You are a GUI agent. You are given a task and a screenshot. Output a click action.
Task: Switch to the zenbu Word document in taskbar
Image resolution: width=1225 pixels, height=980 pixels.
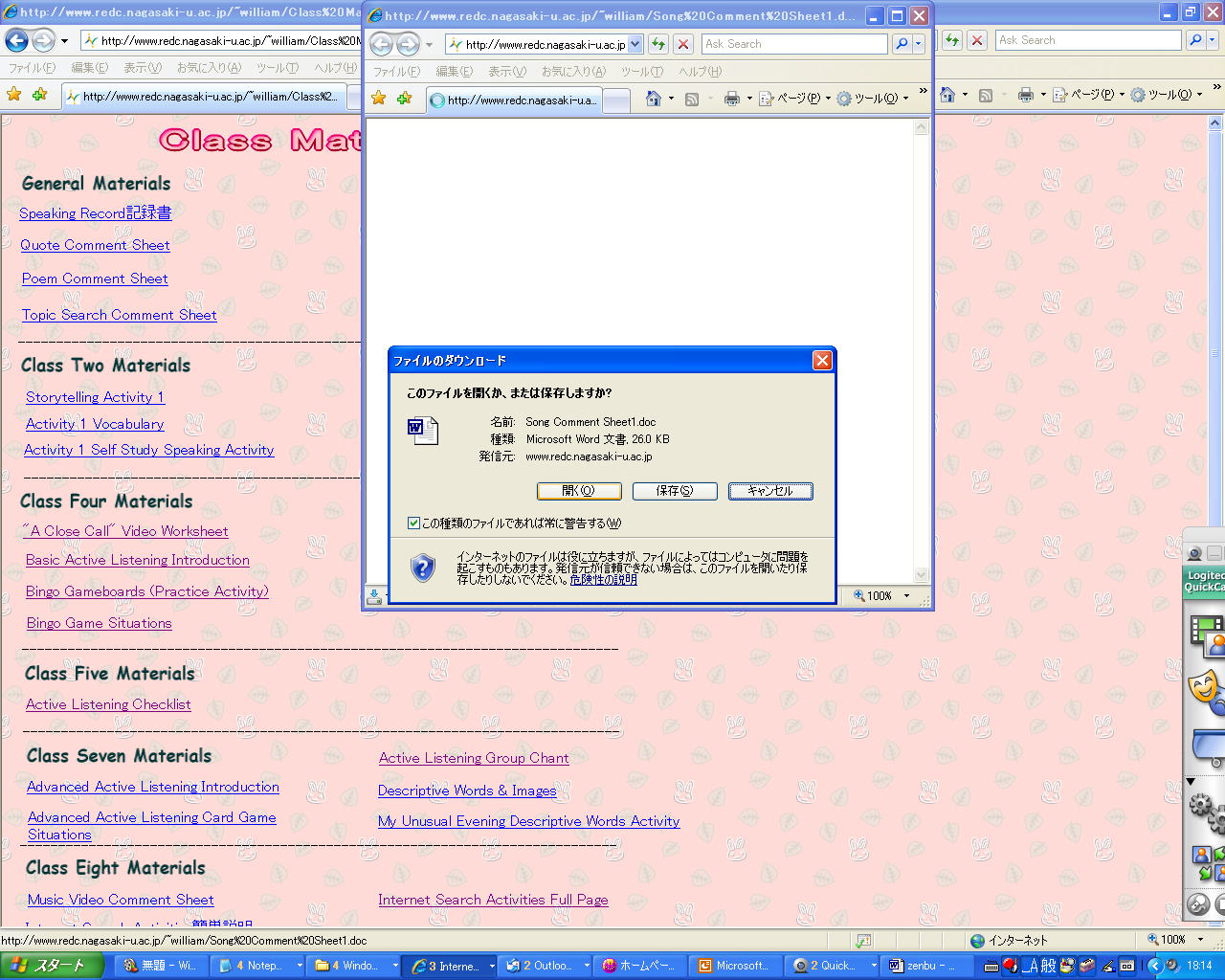click(x=921, y=966)
